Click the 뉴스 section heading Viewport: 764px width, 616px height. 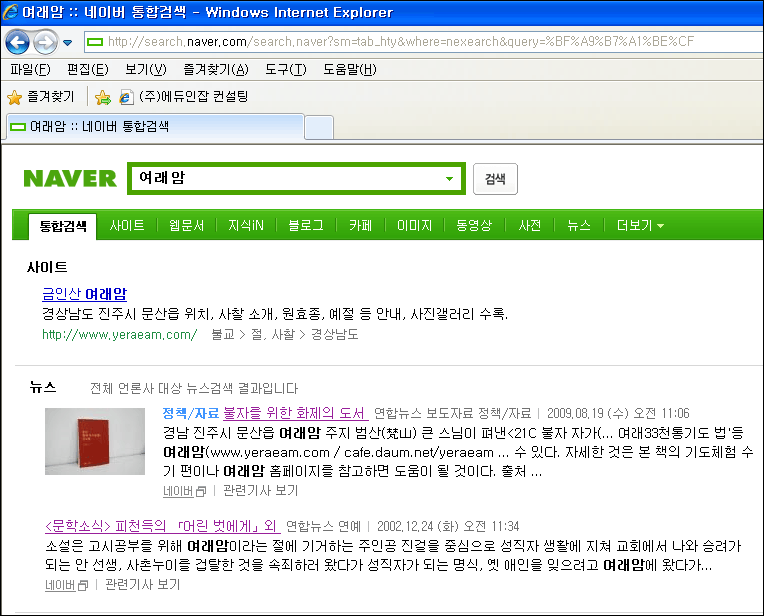click(x=43, y=387)
